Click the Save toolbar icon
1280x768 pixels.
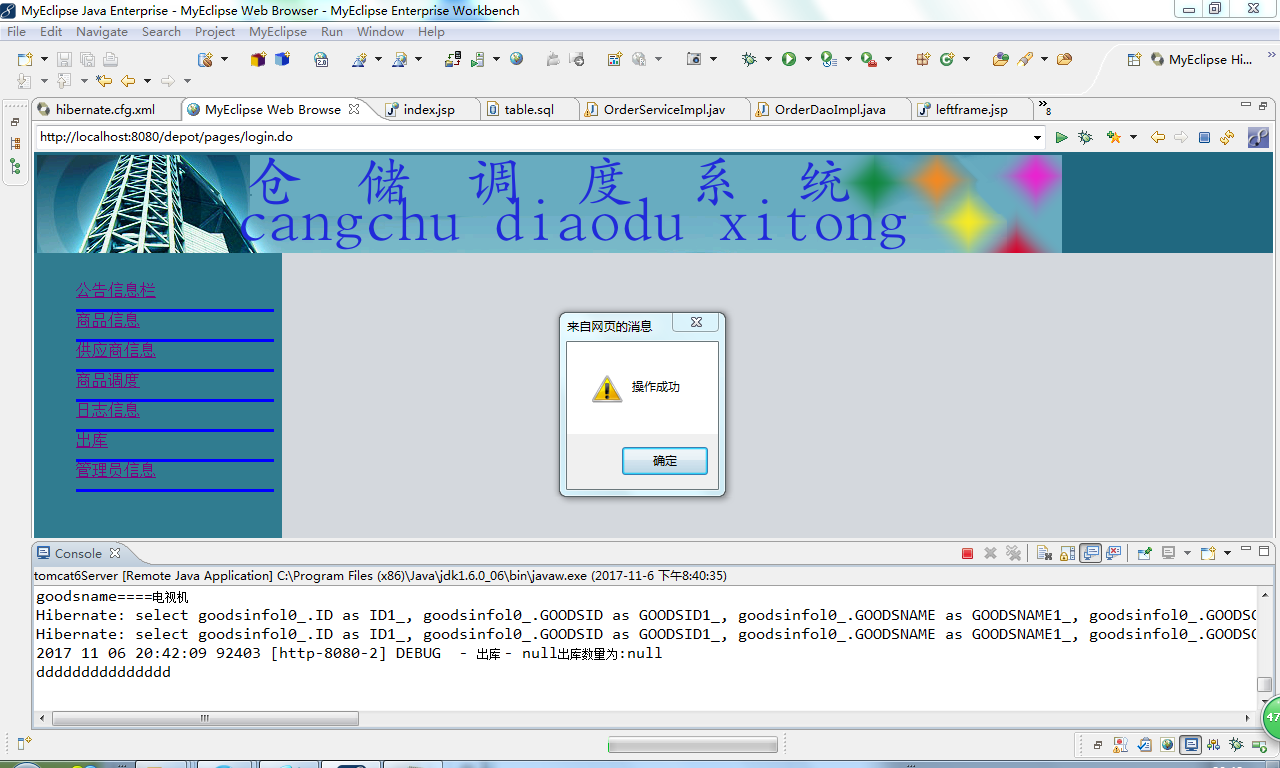tap(64, 59)
